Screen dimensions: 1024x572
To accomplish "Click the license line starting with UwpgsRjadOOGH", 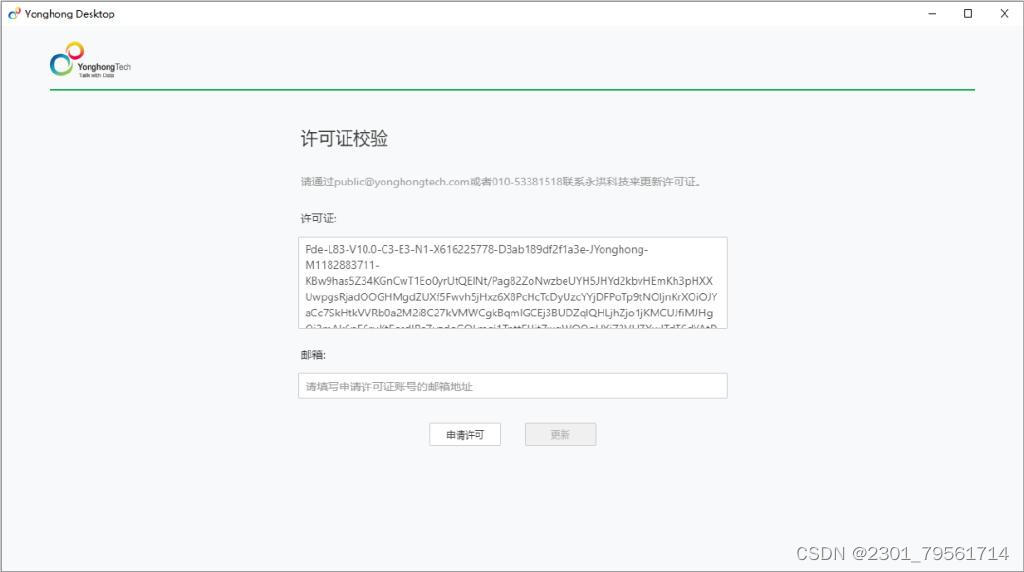I will (x=511, y=296).
